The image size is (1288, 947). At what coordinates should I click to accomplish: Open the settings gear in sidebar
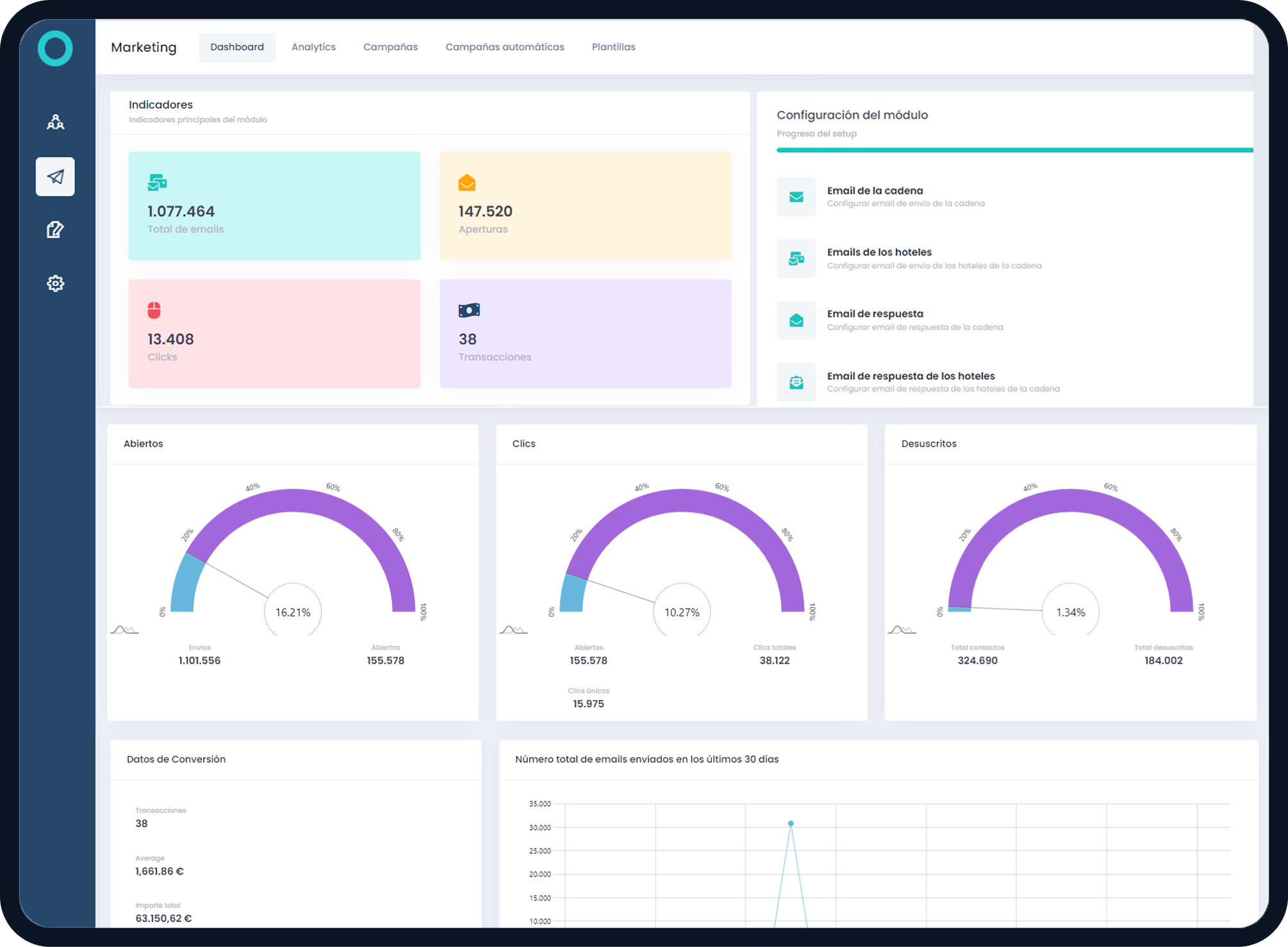[55, 283]
